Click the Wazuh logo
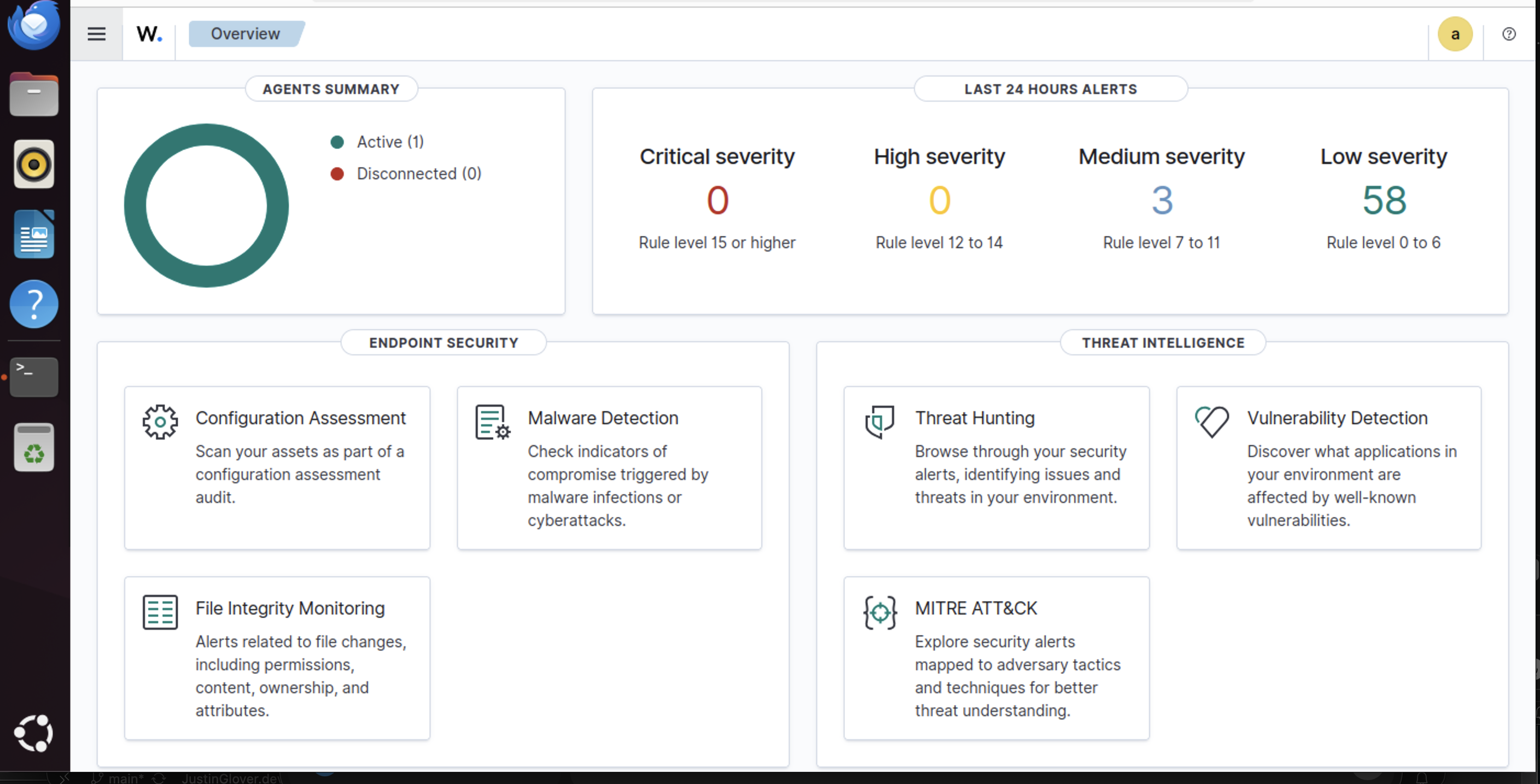The width and height of the screenshot is (1540, 784). 148,33
